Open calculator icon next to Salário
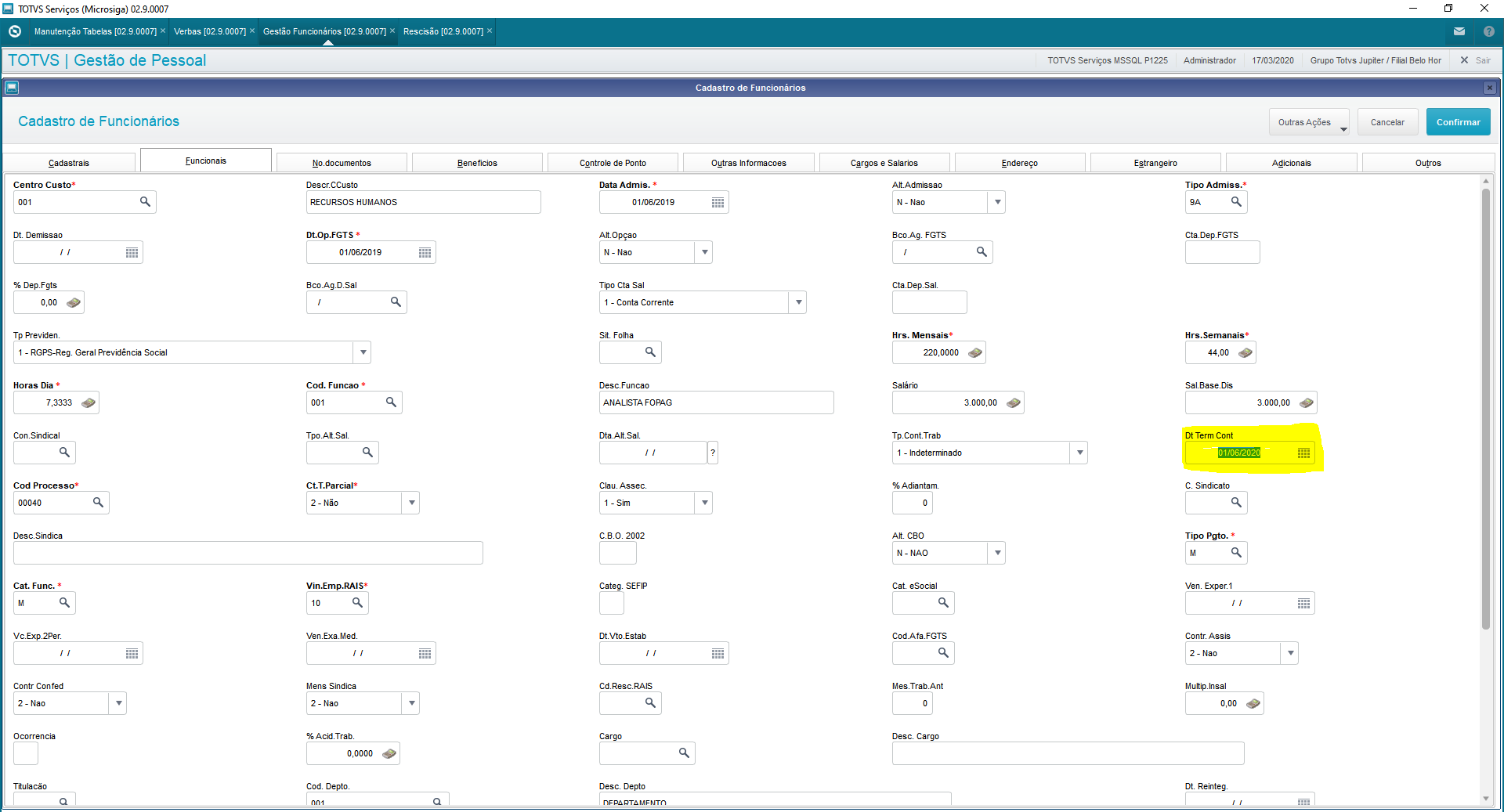1504x812 pixels. coord(1013,402)
